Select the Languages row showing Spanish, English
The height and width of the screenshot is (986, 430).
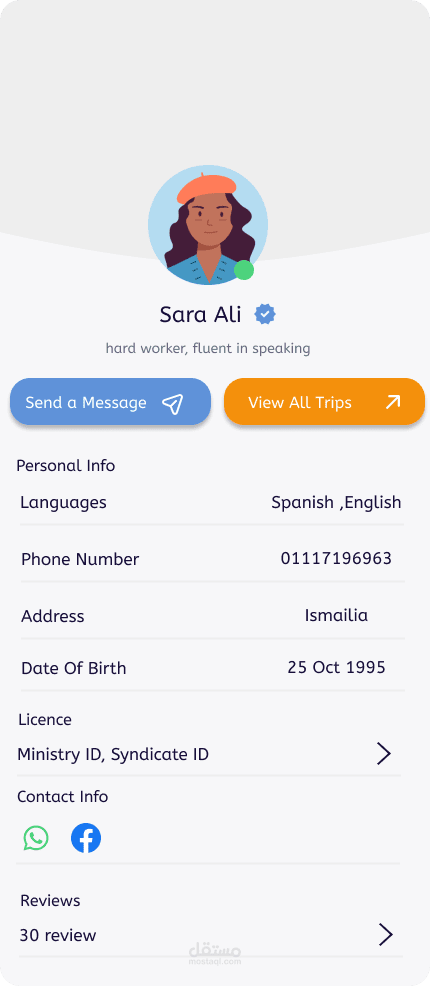pyautogui.click(x=212, y=502)
